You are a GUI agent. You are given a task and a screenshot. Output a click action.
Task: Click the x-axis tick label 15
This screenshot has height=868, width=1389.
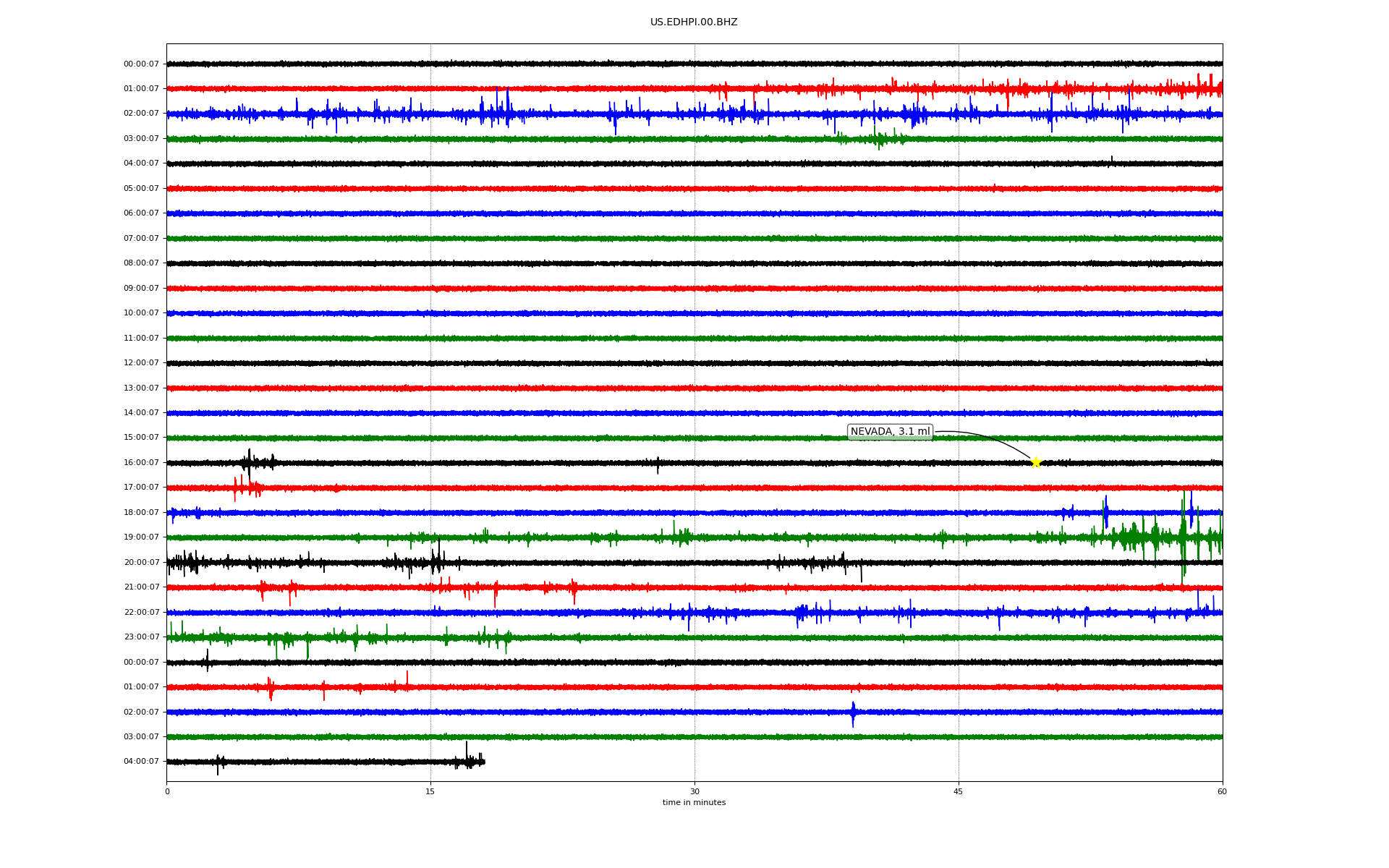coord(430,792)
